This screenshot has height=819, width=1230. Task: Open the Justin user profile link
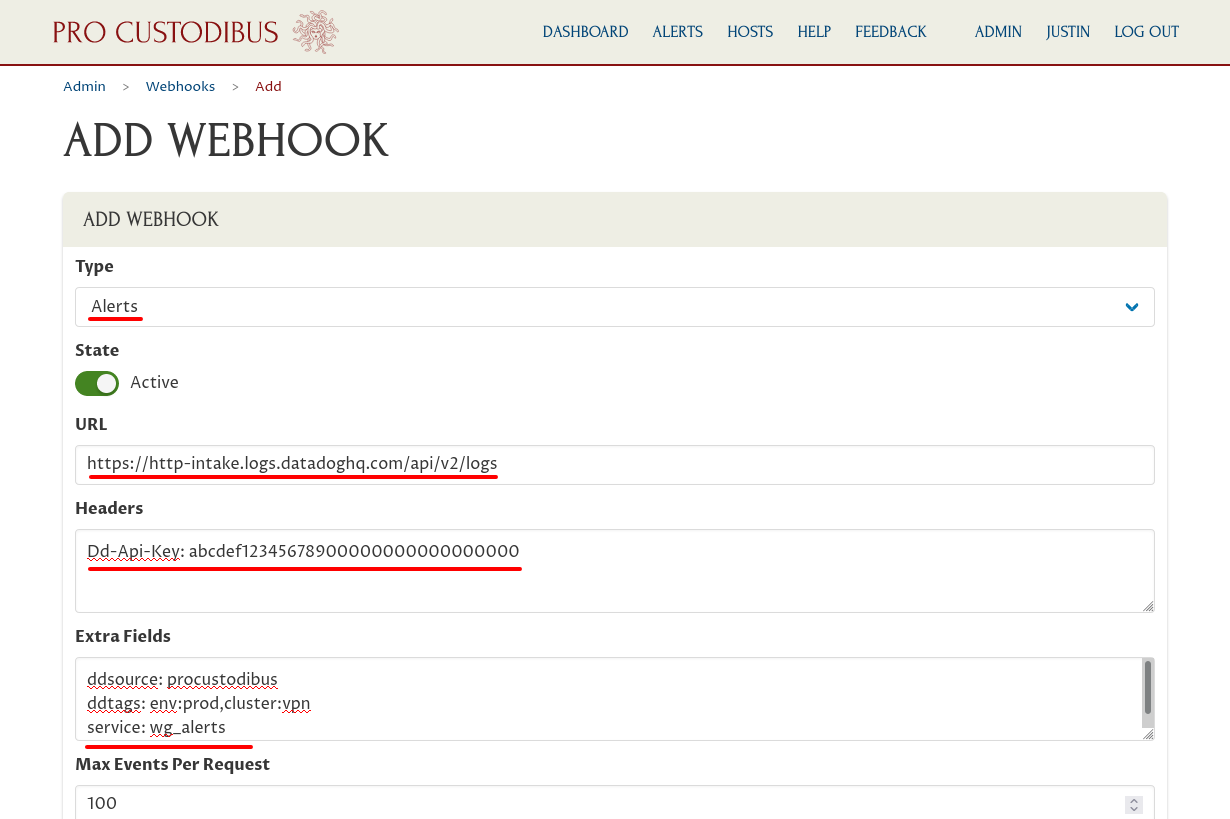1068,32
